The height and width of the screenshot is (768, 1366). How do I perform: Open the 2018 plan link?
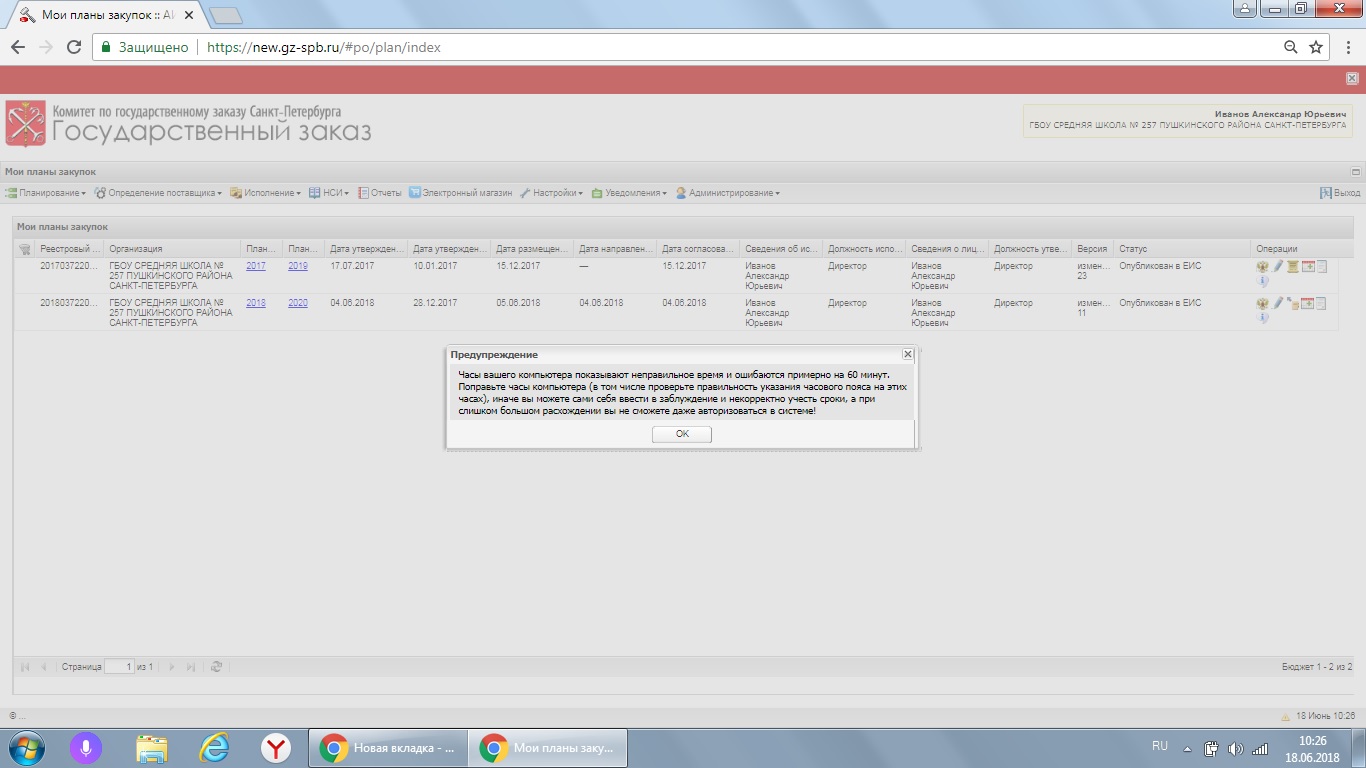coord(256,303)
